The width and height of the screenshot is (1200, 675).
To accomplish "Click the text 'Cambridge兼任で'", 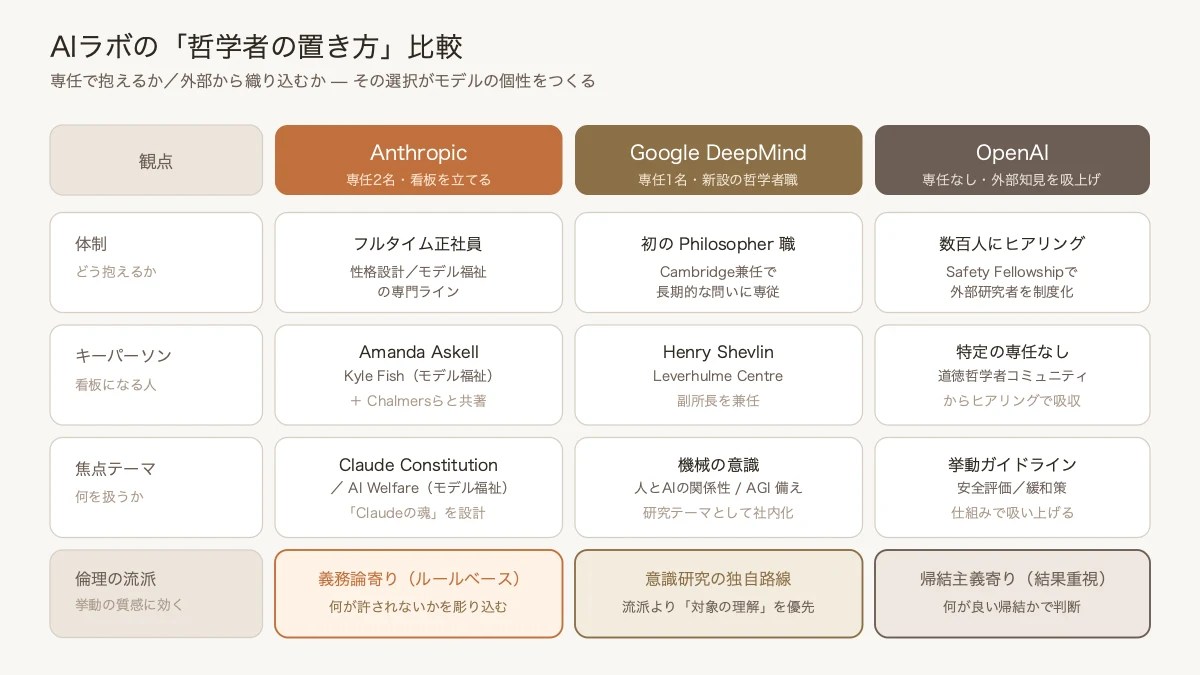I will pyautogui.click(x=718, y=271).
